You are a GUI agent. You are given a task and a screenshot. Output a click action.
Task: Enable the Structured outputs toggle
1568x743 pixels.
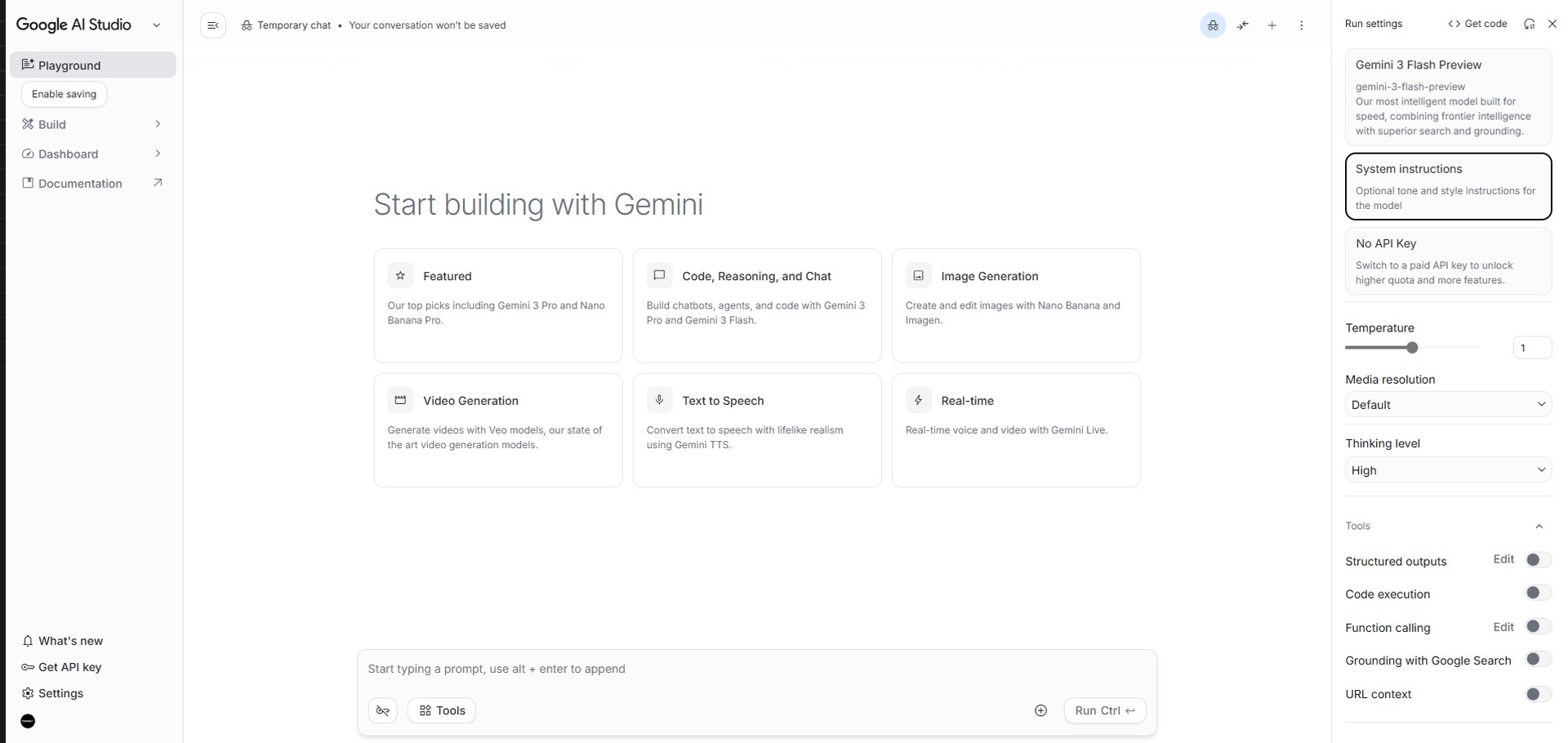pyautogui.click(x=1538, y=560)
